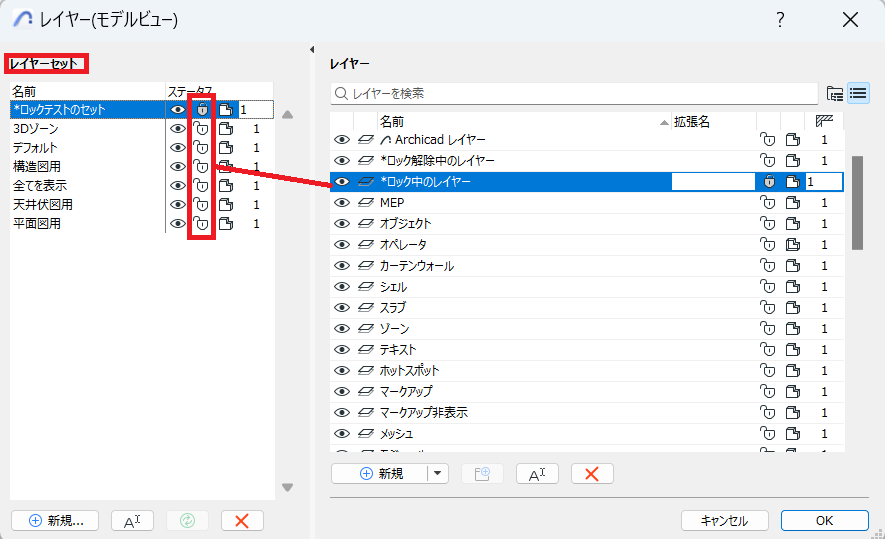Rename selected layer set with A button
Viewport: 885px width, 539px height.
(x=133, y=520)
